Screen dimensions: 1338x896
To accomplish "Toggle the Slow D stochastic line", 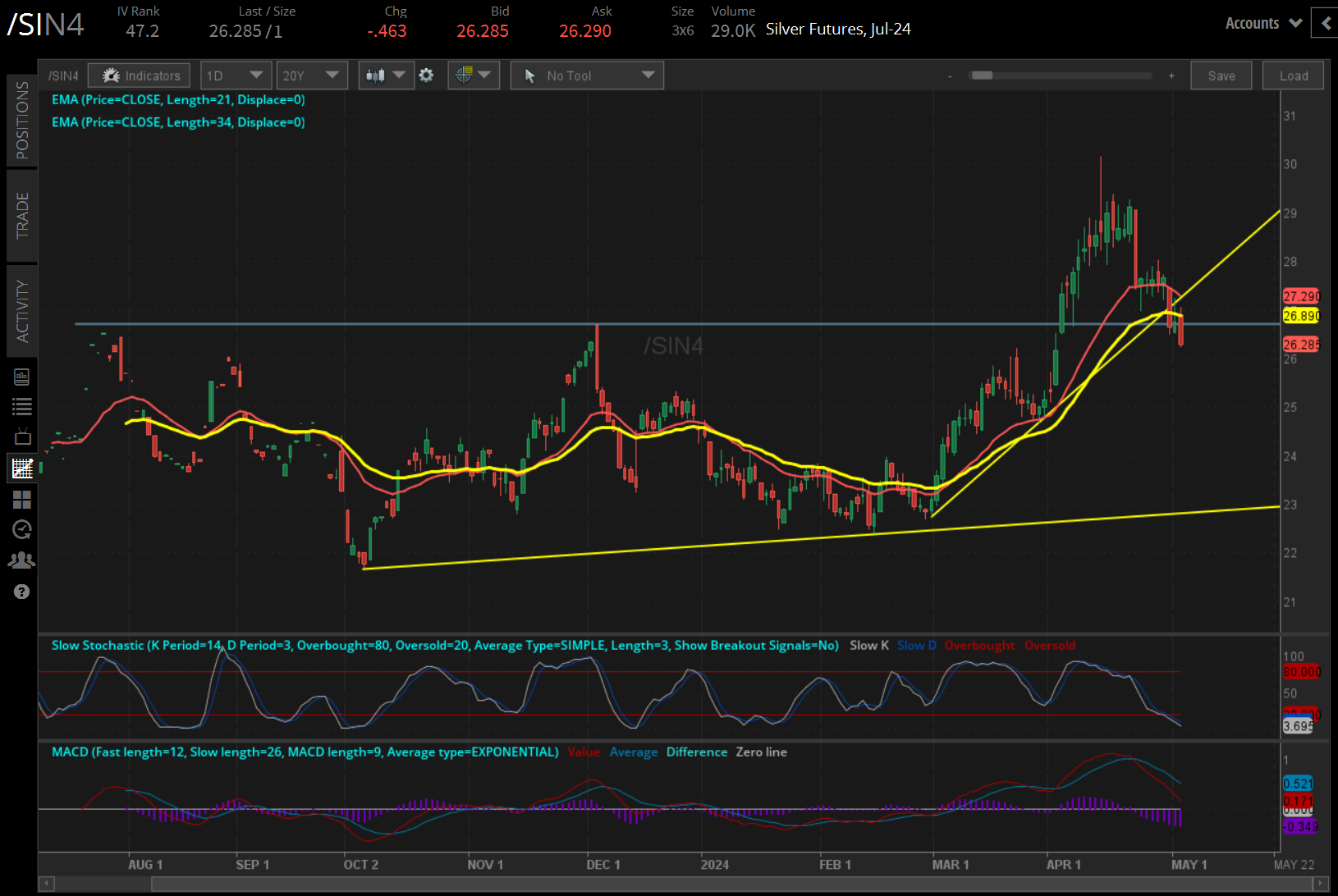I will tap(917, 645).
